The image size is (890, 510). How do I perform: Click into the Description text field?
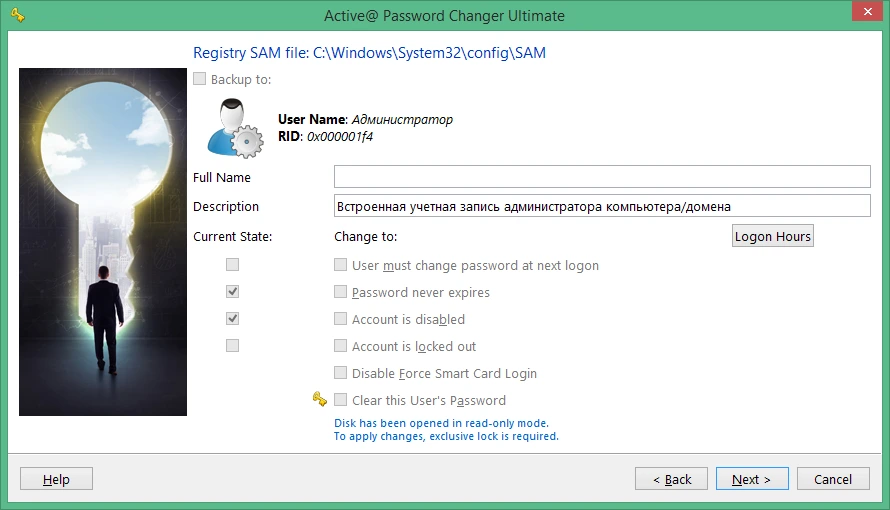click(x=602, y=206)
